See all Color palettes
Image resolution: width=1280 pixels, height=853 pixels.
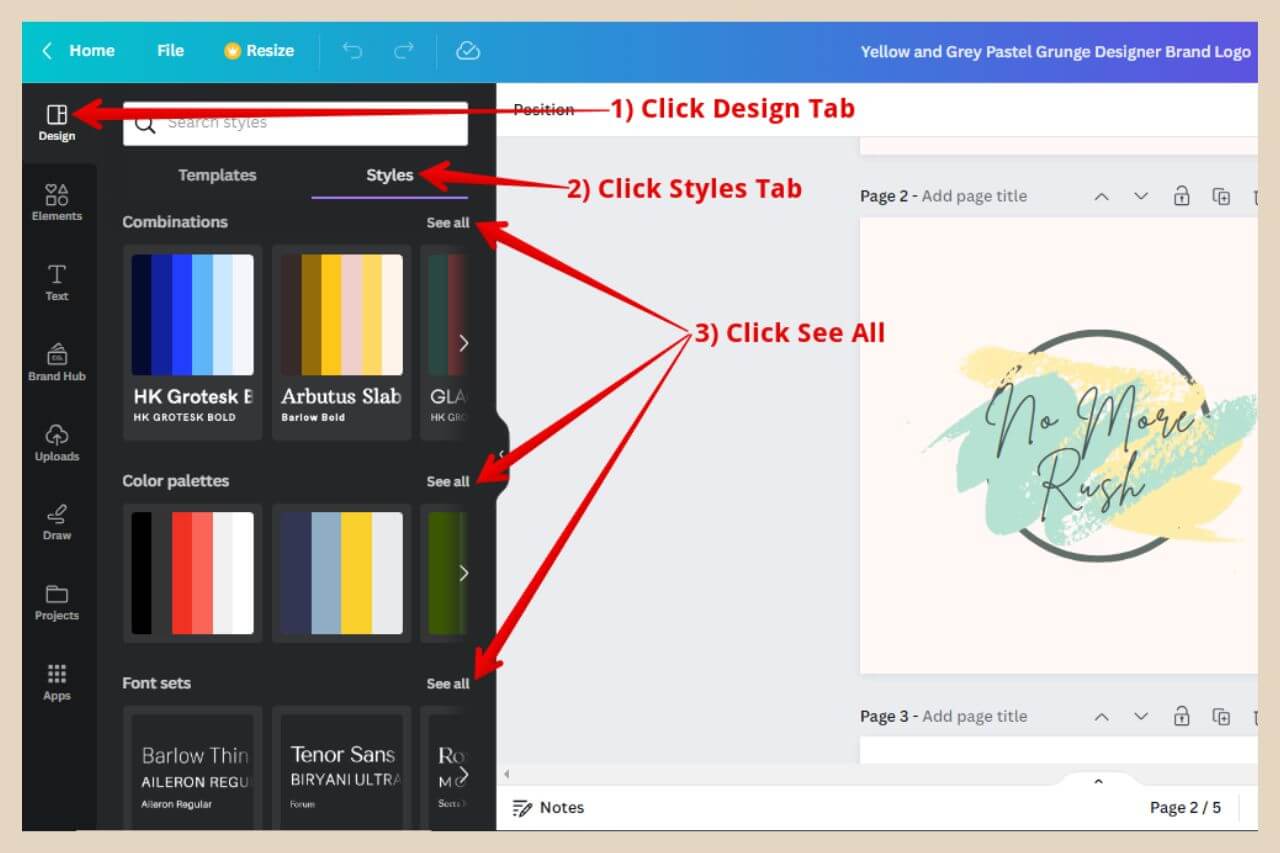447,482
